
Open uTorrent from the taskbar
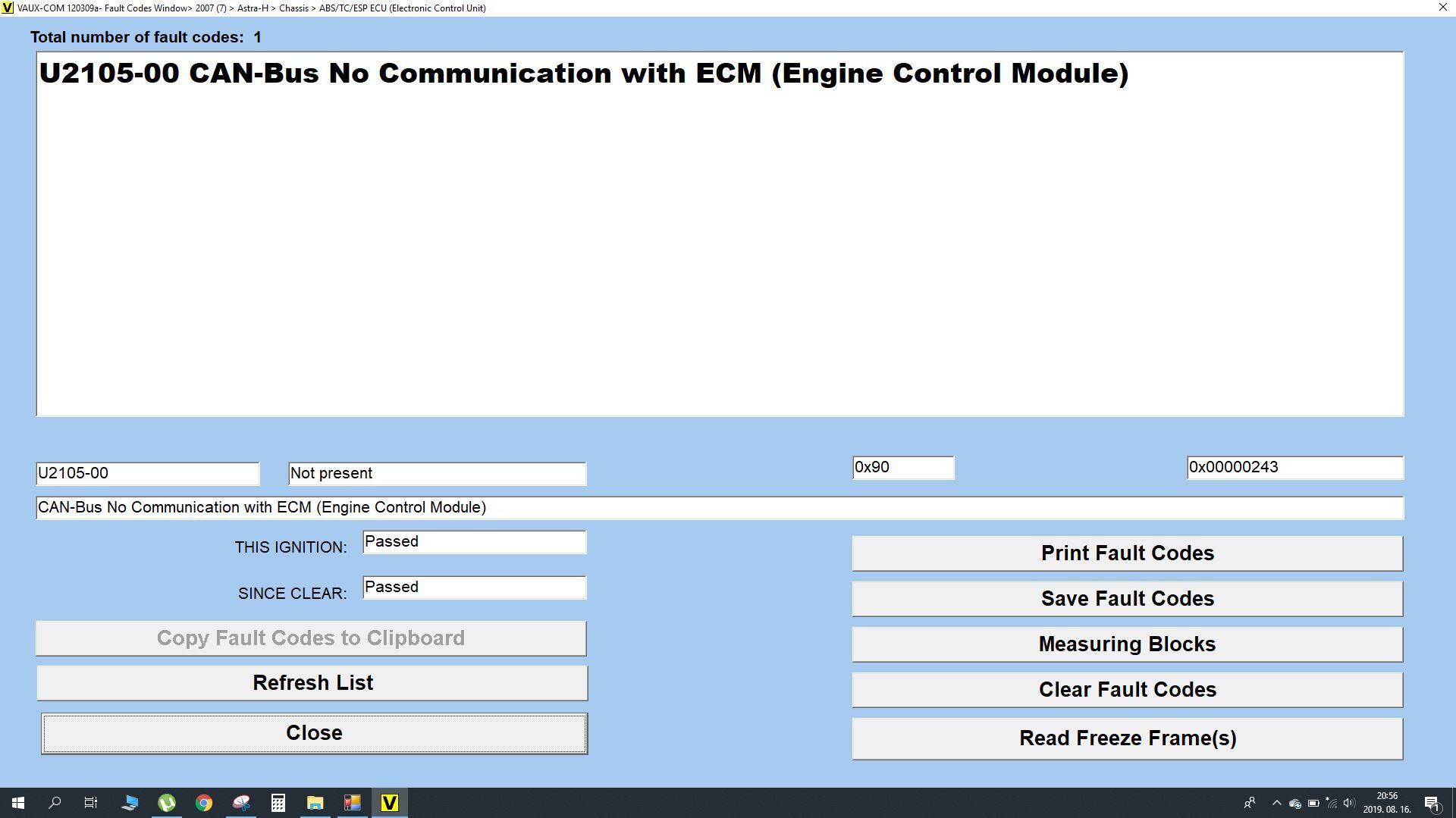point(167,803)
